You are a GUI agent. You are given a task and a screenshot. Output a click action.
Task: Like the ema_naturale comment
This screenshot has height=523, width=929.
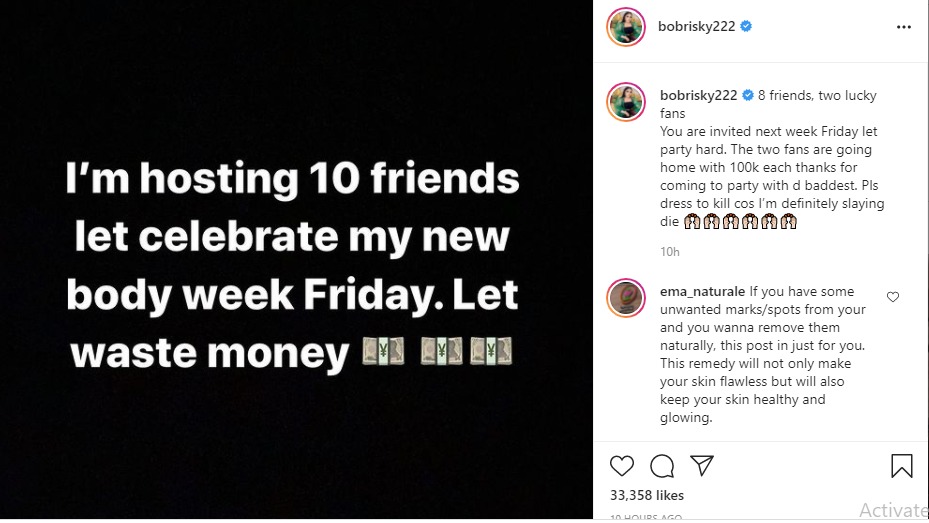tap(893, 297)
